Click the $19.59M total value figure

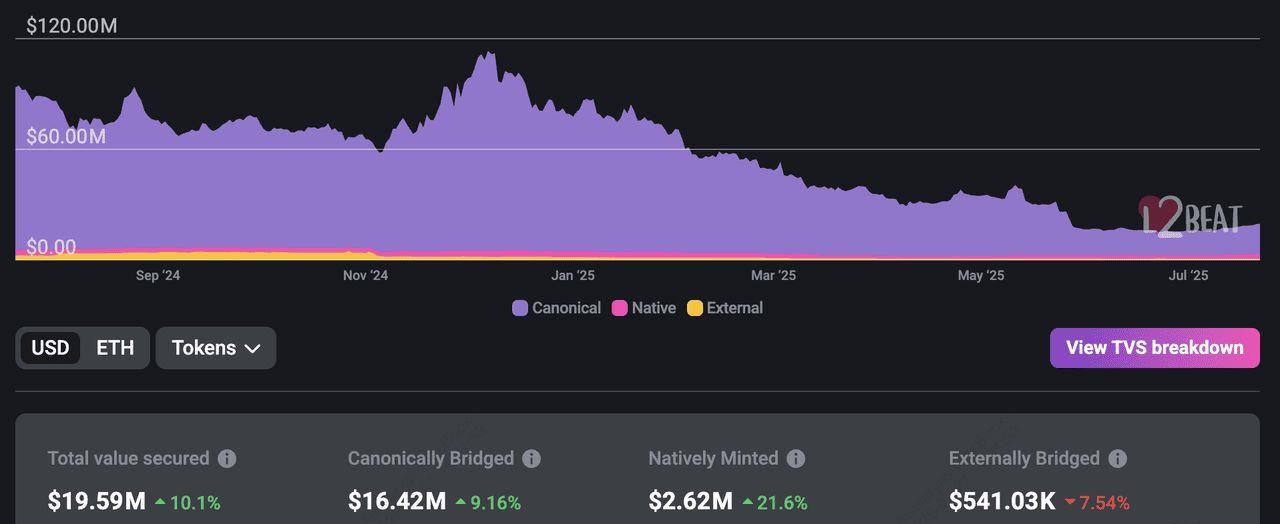96,501
